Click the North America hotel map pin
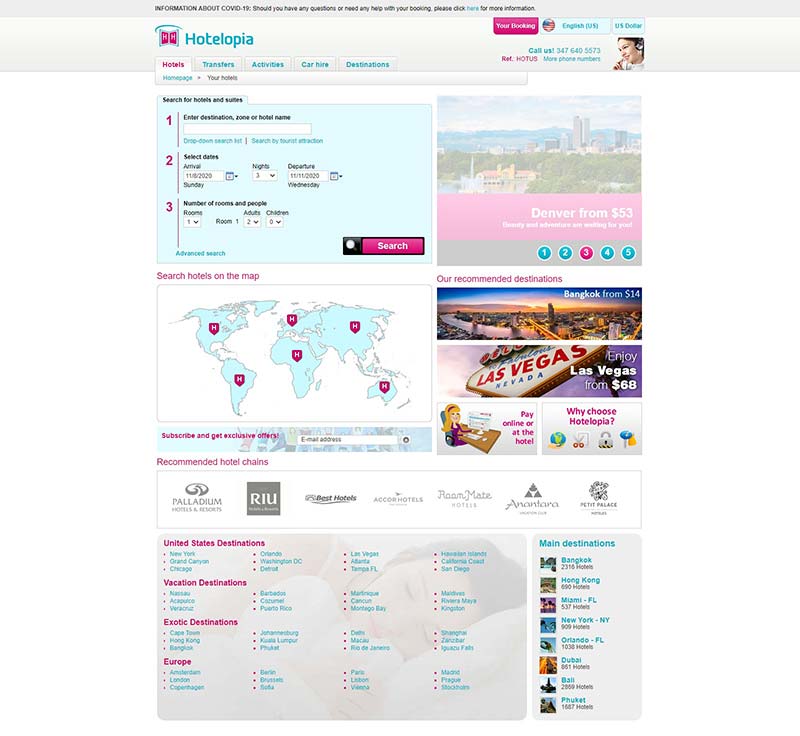The width and height of the screenshot is (800, 736). [214, 328]
